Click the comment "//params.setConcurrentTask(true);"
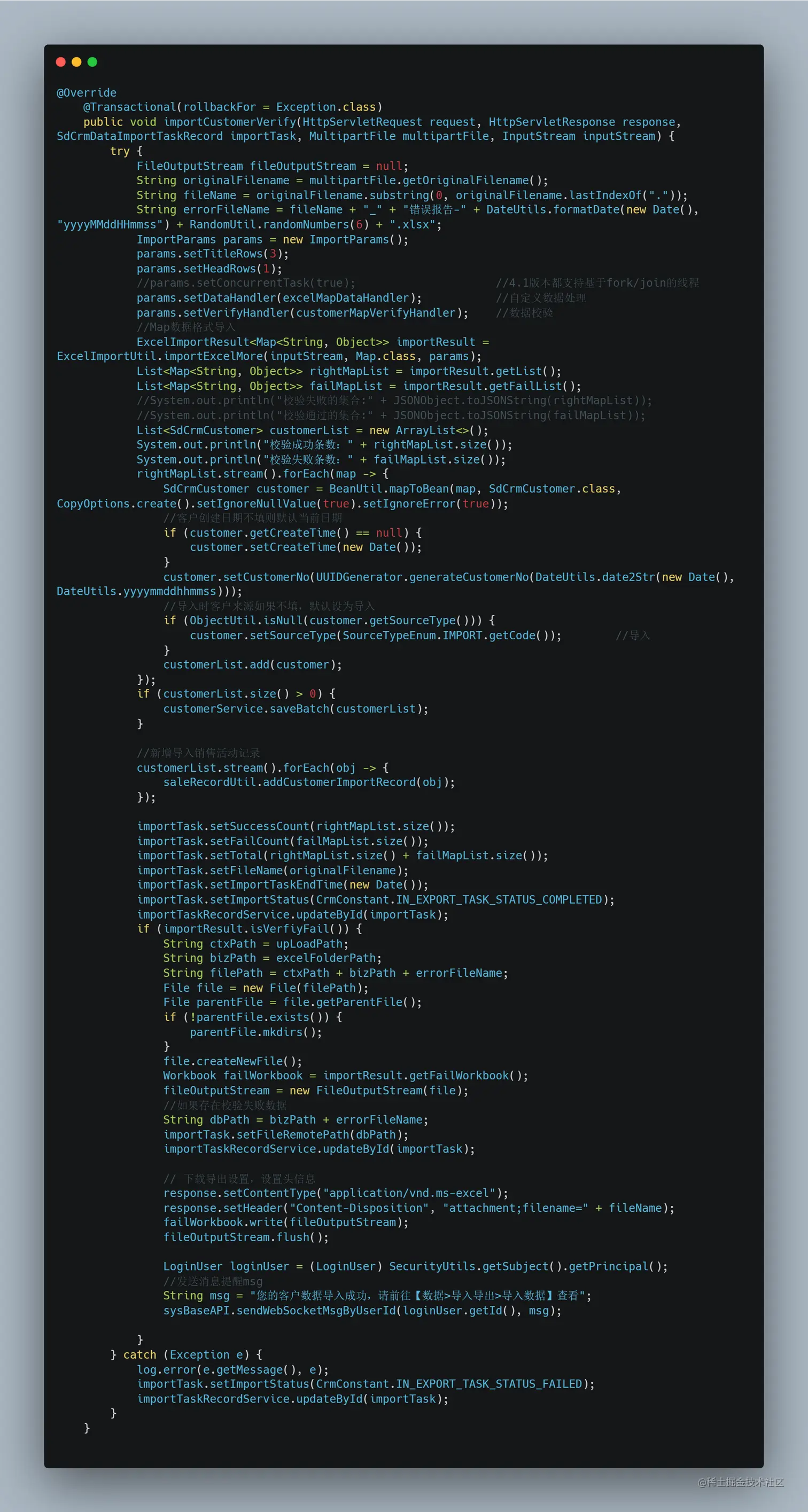 point(245,284)
